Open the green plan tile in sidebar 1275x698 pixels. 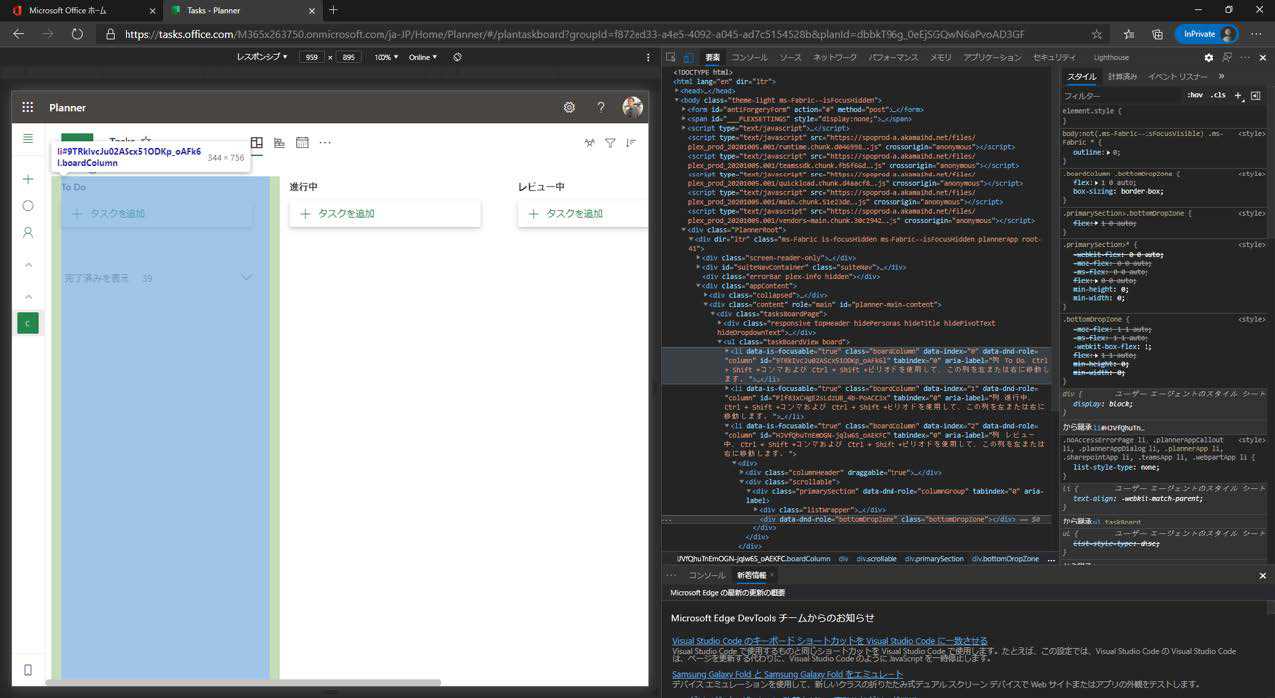pyautogui.click(x=28, y=324)
